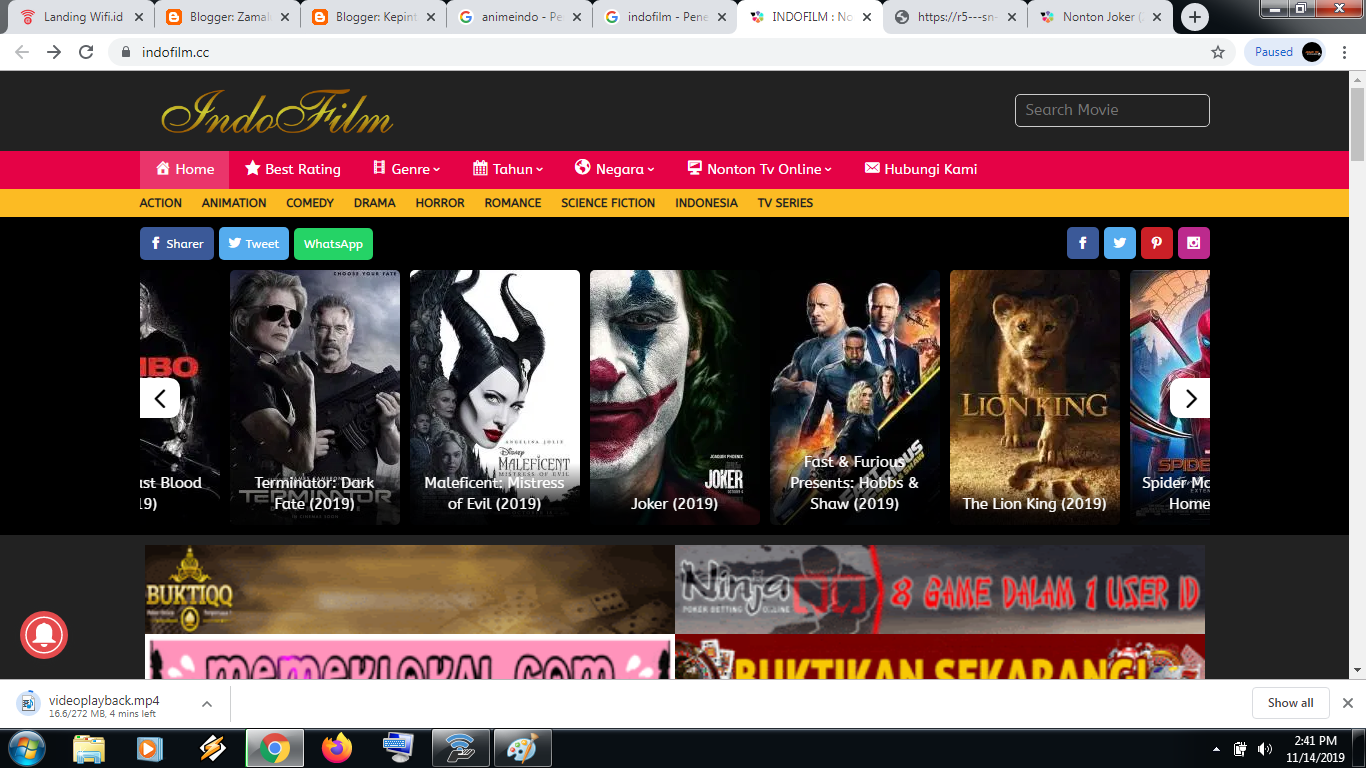Click the address bar showing indofilm.cc

click(x=670, y=52)
